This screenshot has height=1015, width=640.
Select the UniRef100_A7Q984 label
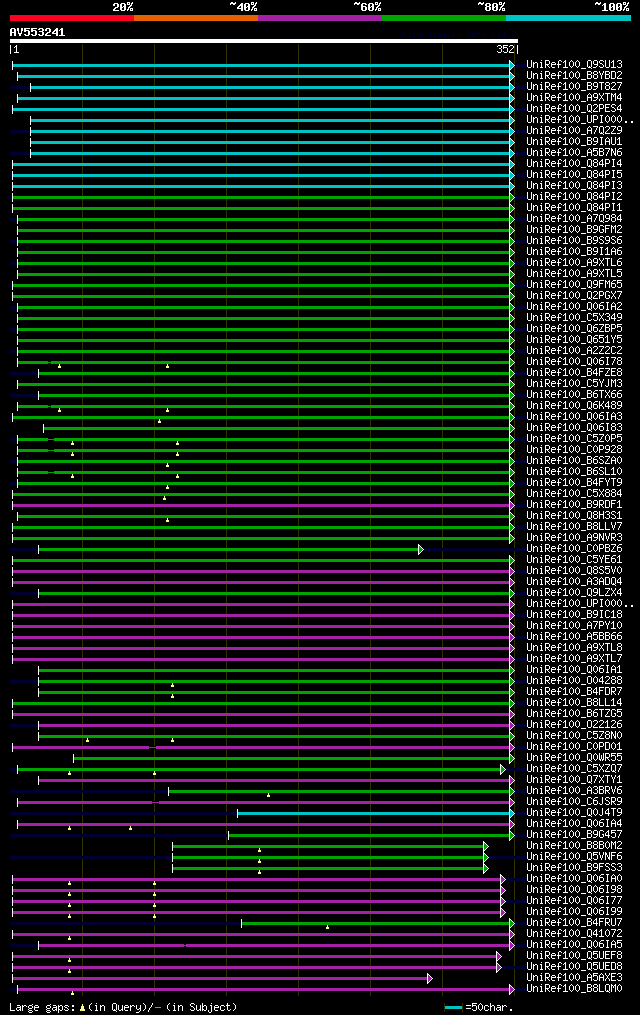click(x=574, y=219)
